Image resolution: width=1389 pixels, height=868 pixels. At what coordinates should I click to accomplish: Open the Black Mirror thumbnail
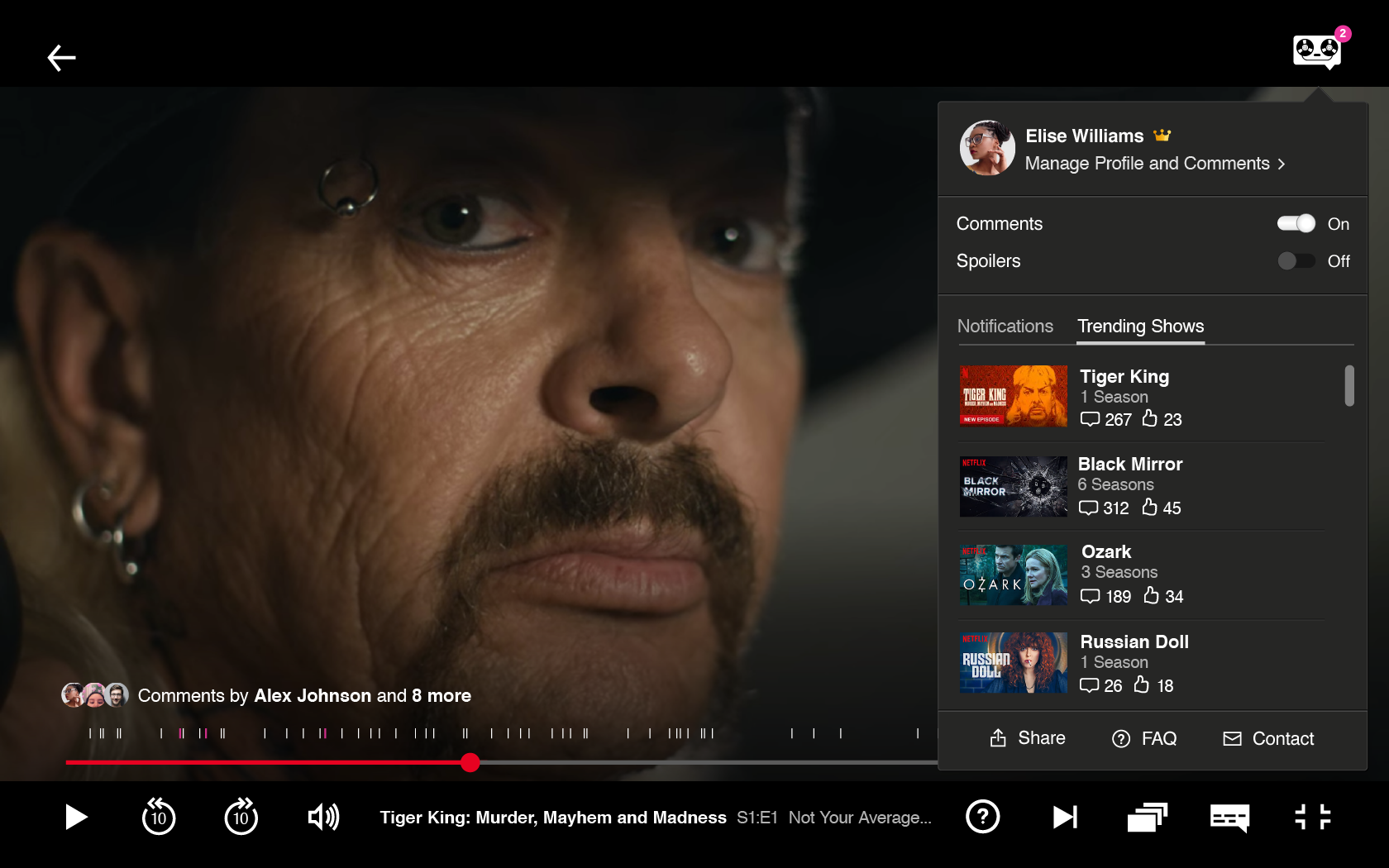tap(1014, 486)
